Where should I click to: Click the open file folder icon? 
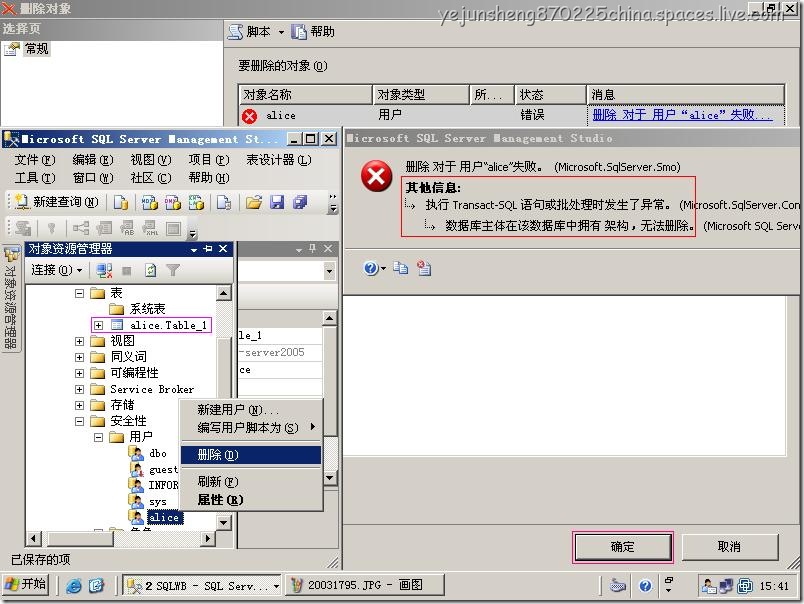253,203
